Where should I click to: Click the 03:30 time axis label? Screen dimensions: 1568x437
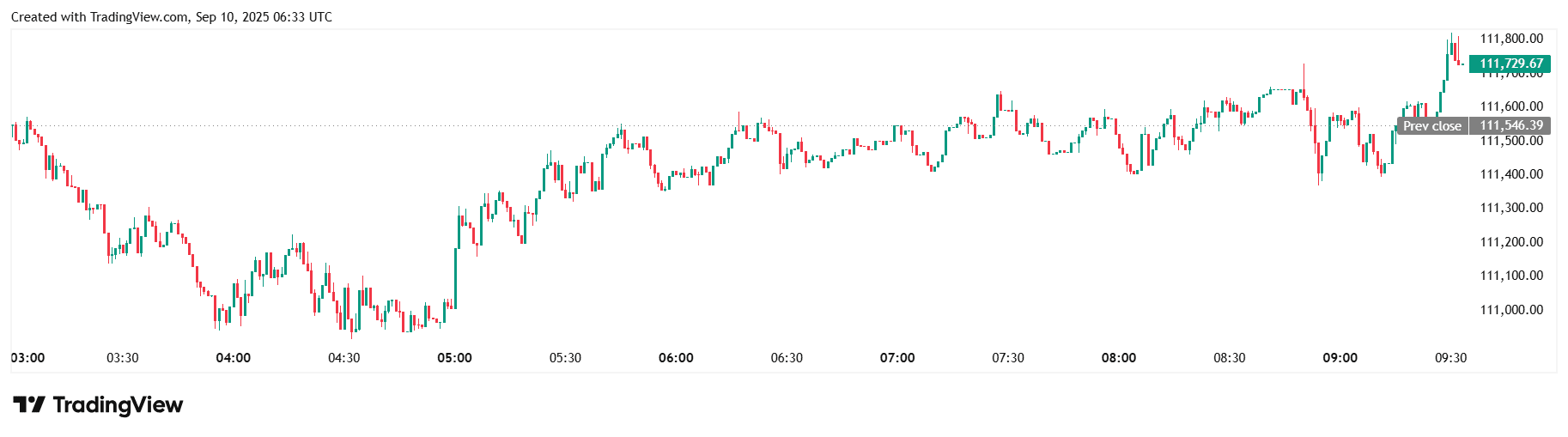point(123,358)
